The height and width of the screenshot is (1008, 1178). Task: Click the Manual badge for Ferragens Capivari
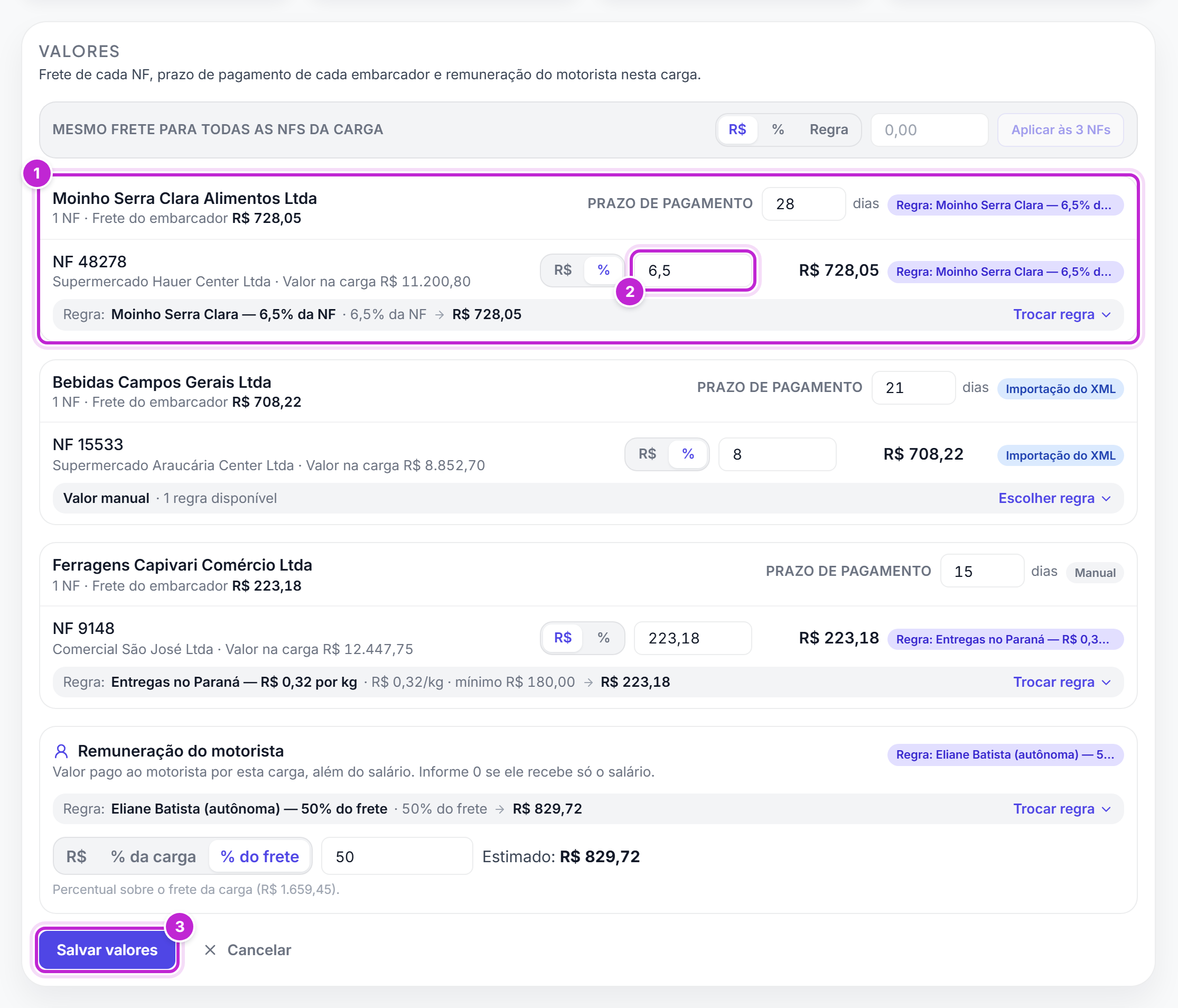(1095, 573)
